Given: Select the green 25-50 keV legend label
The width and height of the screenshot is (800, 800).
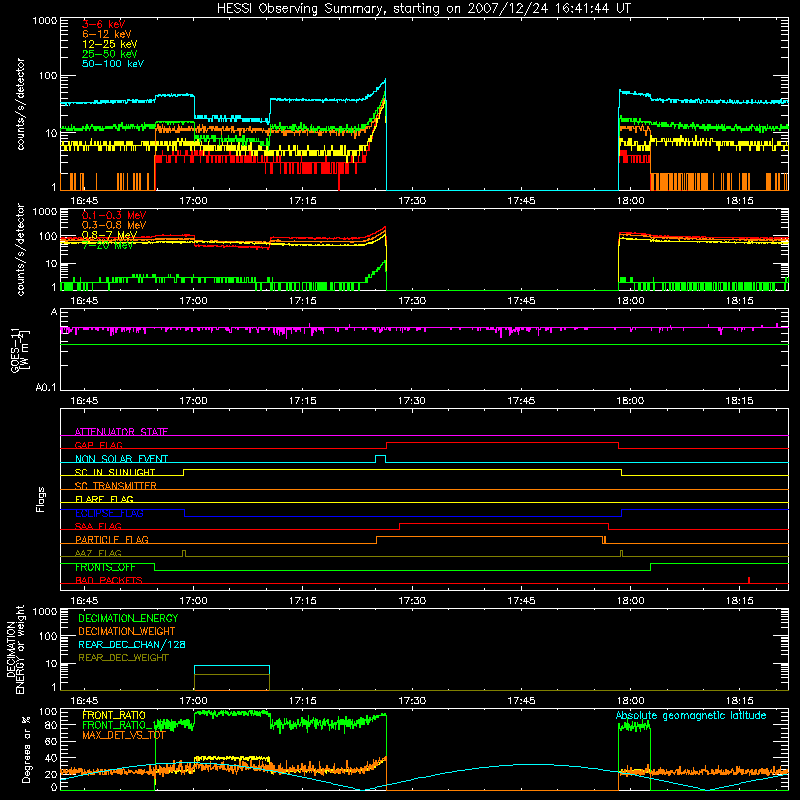Looking at the screenshot, I should coord(110,54).
